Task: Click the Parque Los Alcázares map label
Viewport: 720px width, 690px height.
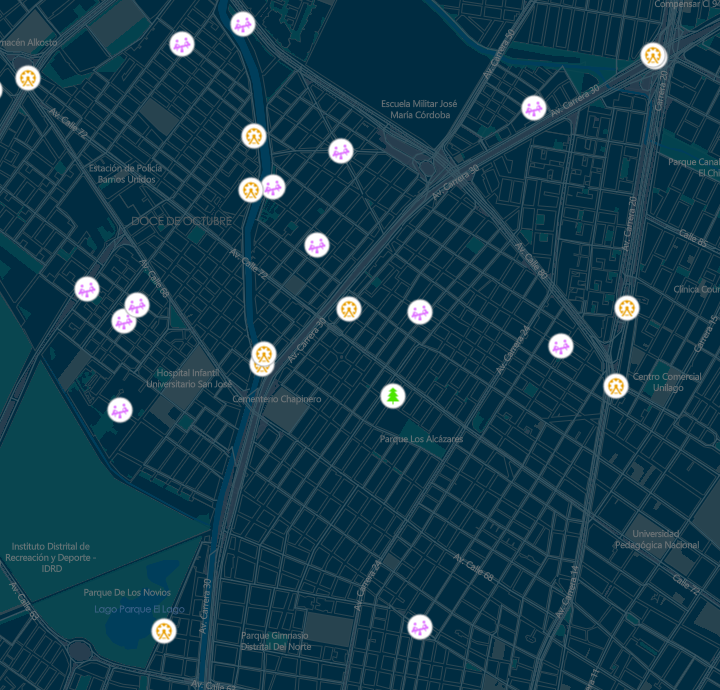Action: (421, 439)
